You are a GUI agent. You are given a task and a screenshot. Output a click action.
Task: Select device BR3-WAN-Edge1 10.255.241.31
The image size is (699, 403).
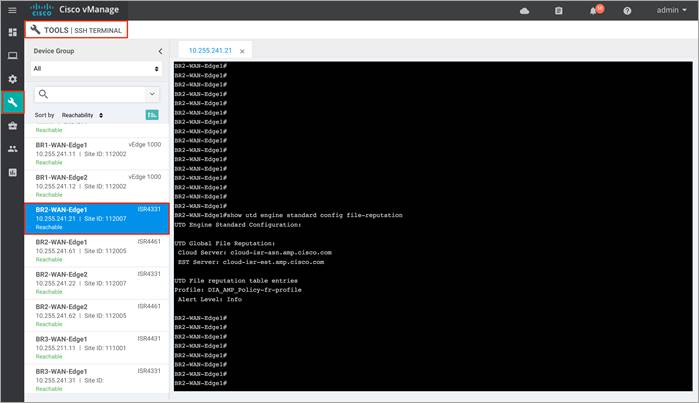coord(97,380)
